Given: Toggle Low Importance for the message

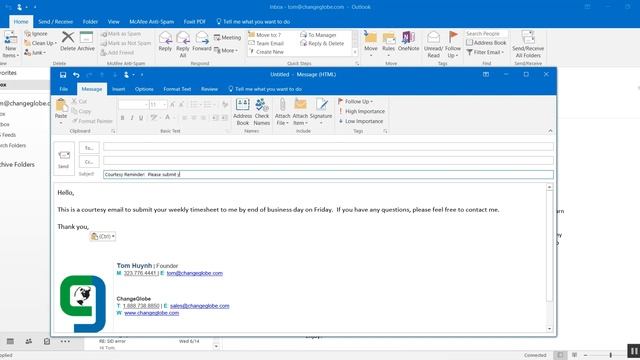Looking at the screenshot, I should pos(360,121).
